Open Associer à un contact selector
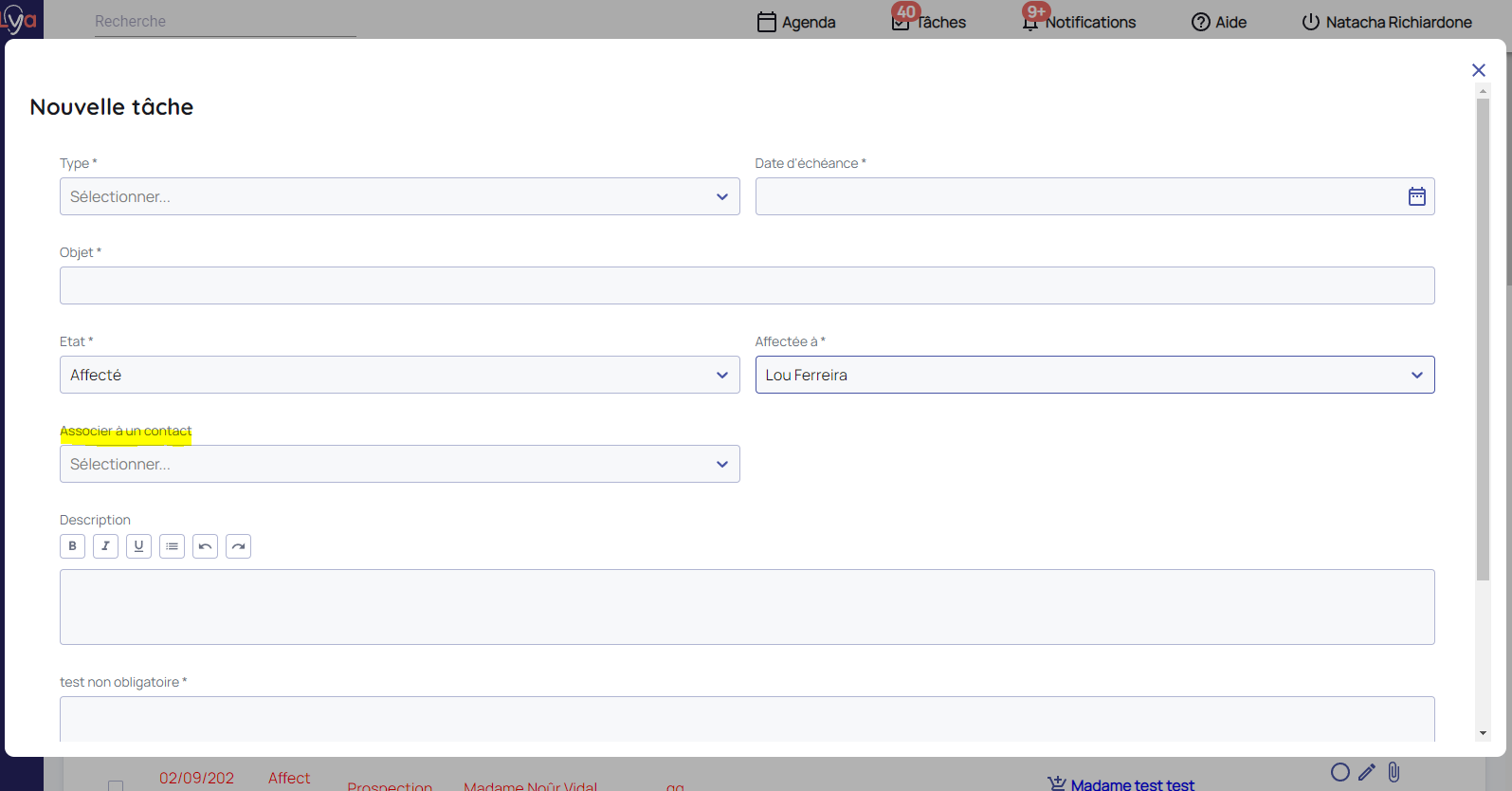This screenshot has width=1512, height=791. coord(399,464)
